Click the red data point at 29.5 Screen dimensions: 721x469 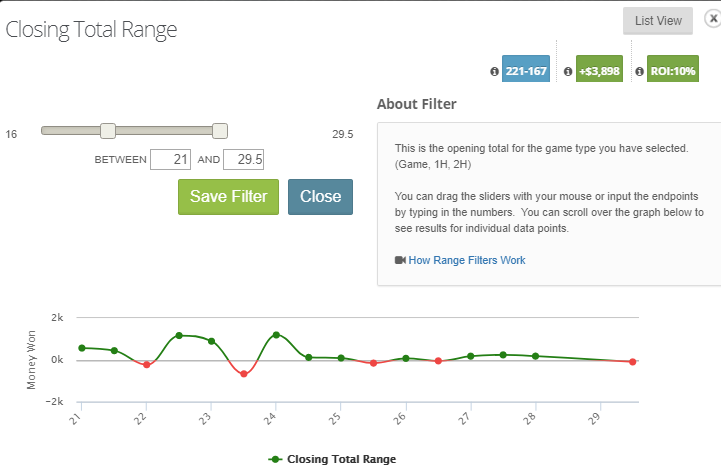(x=632, y=362)
